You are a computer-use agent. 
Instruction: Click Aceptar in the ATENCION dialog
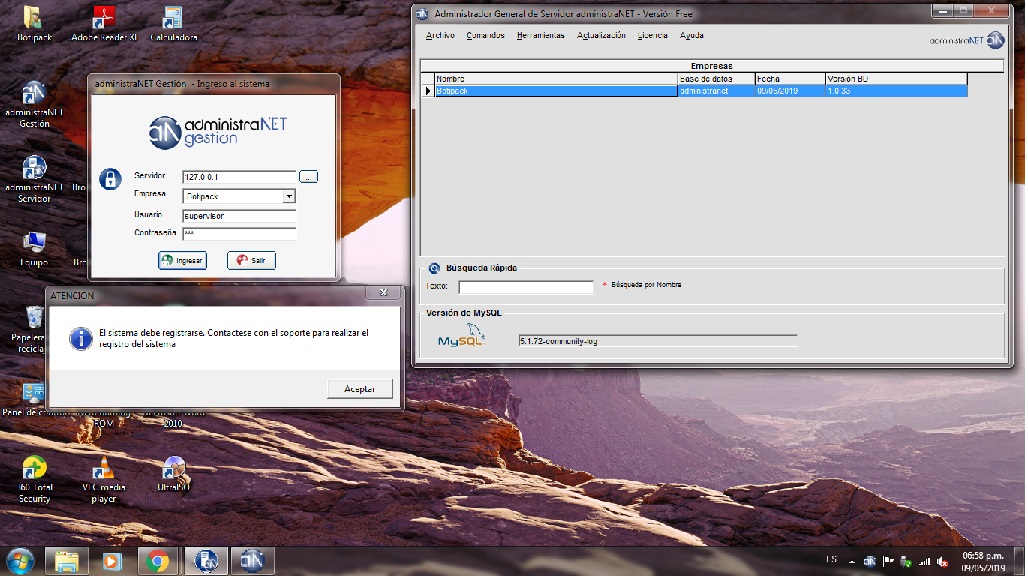tap(360, 389)
